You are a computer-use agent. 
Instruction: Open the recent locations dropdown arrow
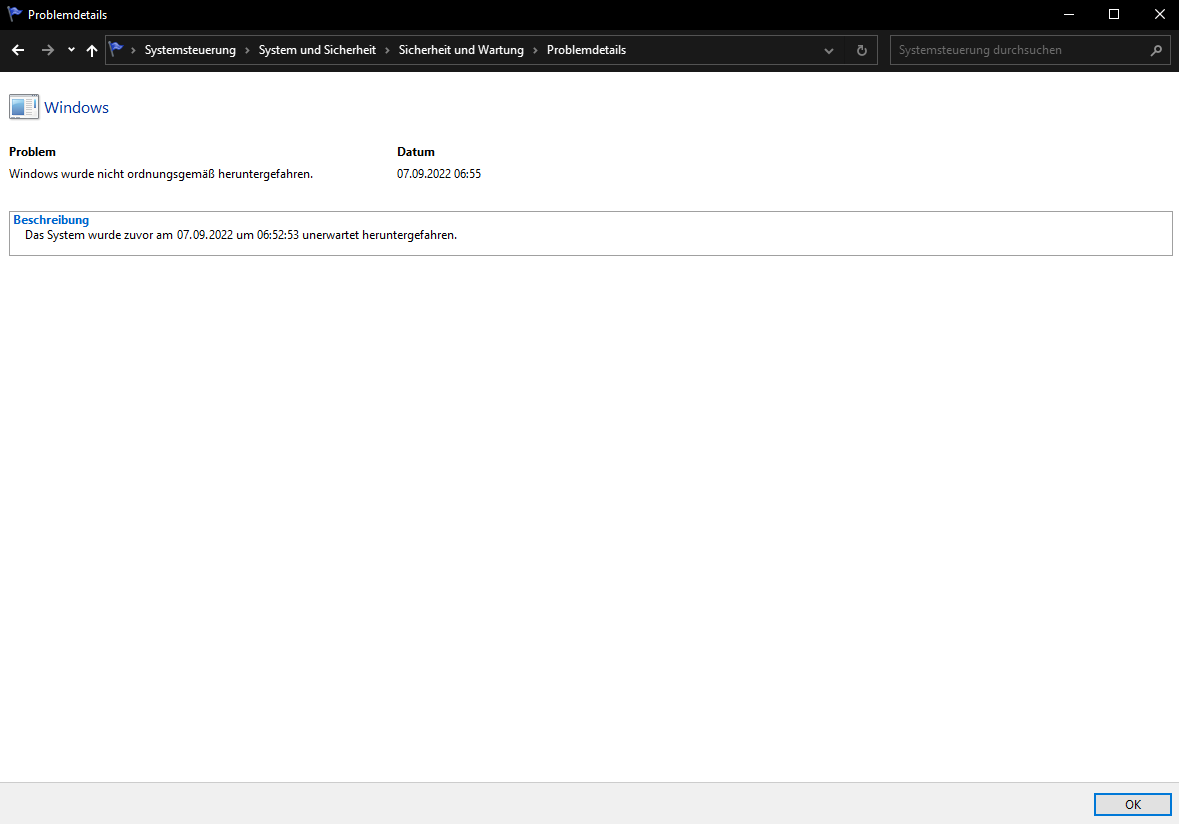coord(71,50)
